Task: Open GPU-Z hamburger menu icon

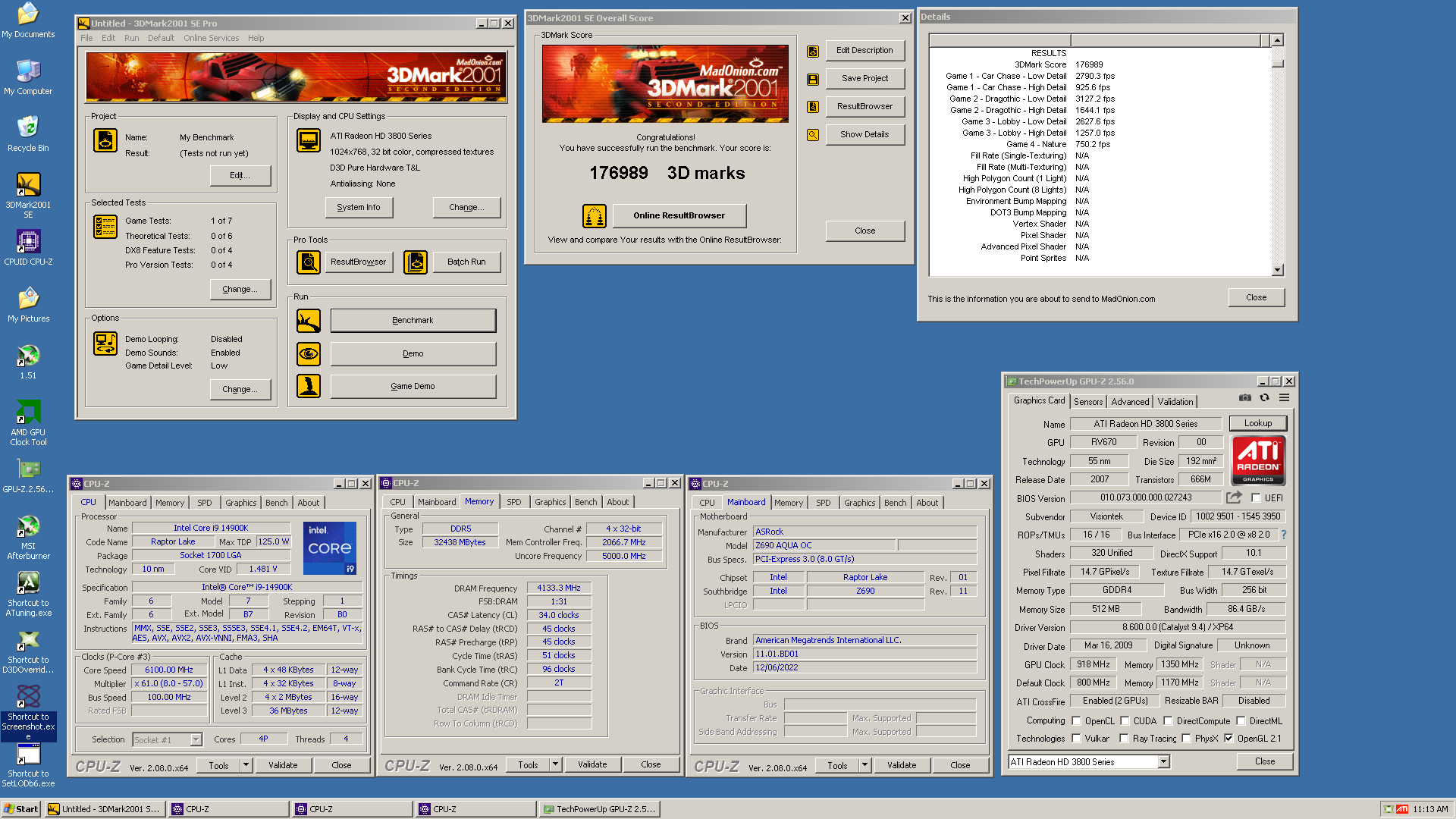Action: click(1284, 397)
